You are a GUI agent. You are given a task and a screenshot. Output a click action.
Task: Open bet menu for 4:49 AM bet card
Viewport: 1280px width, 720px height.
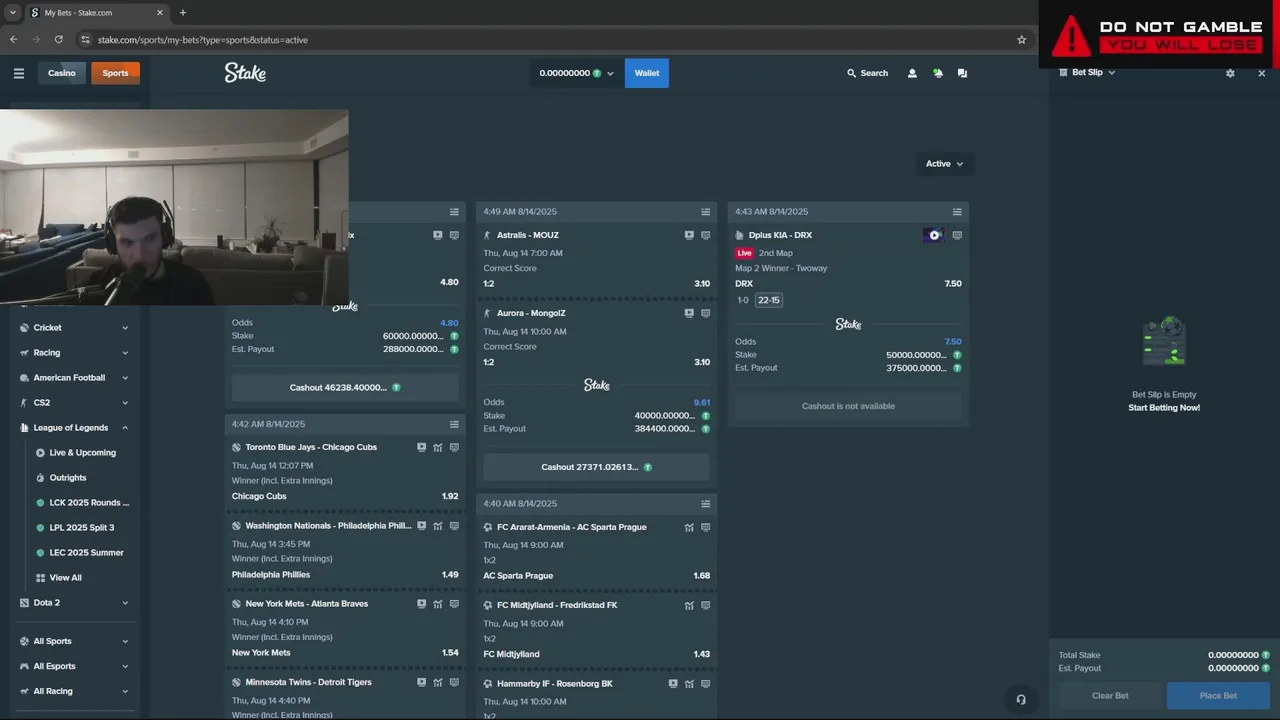(x=705, y=212)
